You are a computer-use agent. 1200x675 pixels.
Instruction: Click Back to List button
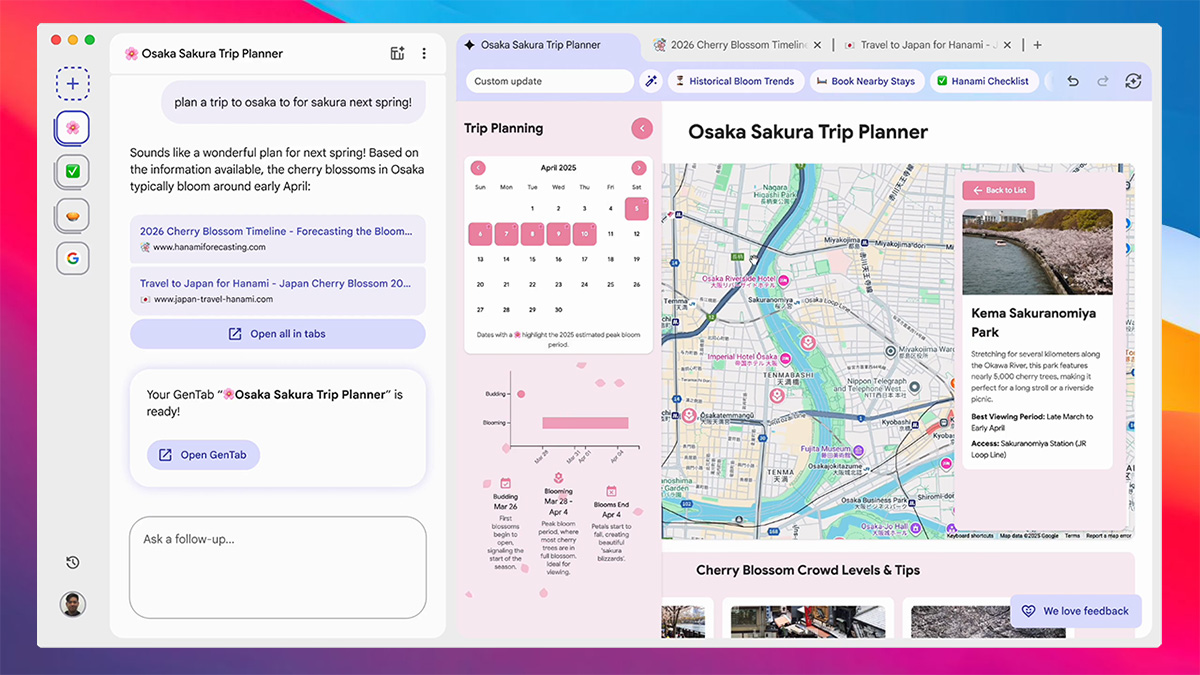click(998, 190)
